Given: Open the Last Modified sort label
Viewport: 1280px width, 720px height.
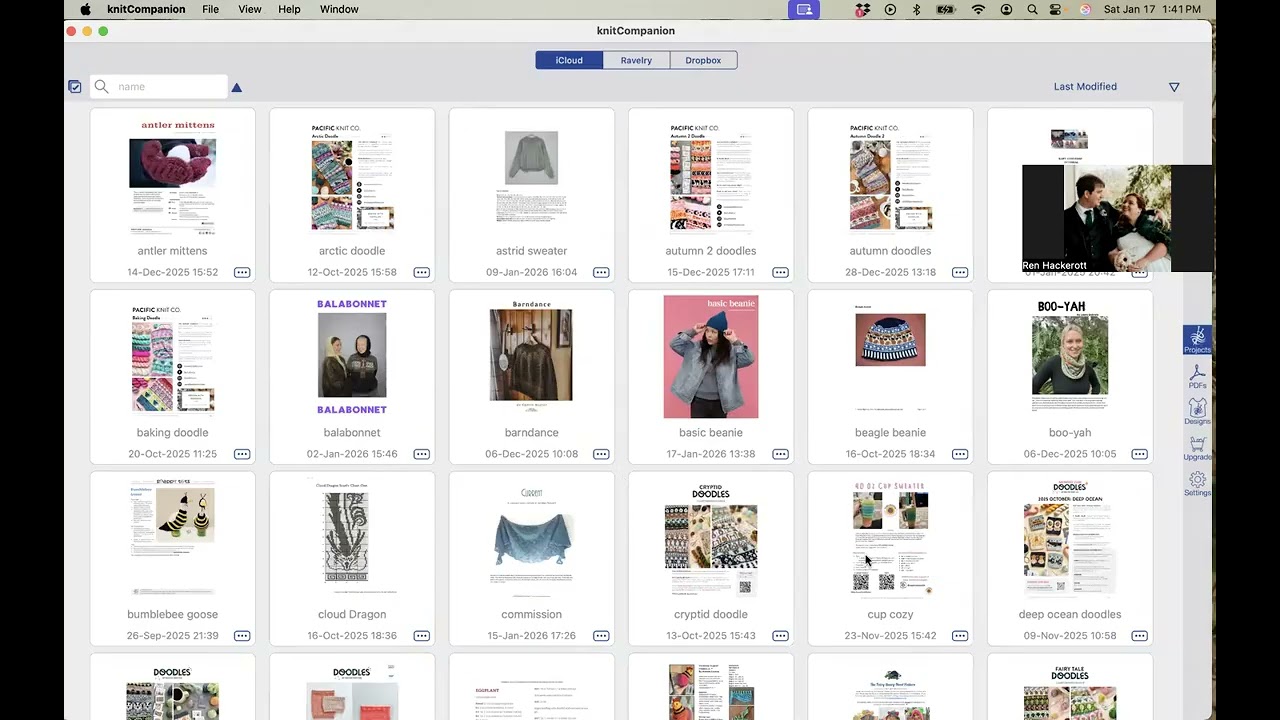Looking at the screenshot, I should (x=1085, y=87).
